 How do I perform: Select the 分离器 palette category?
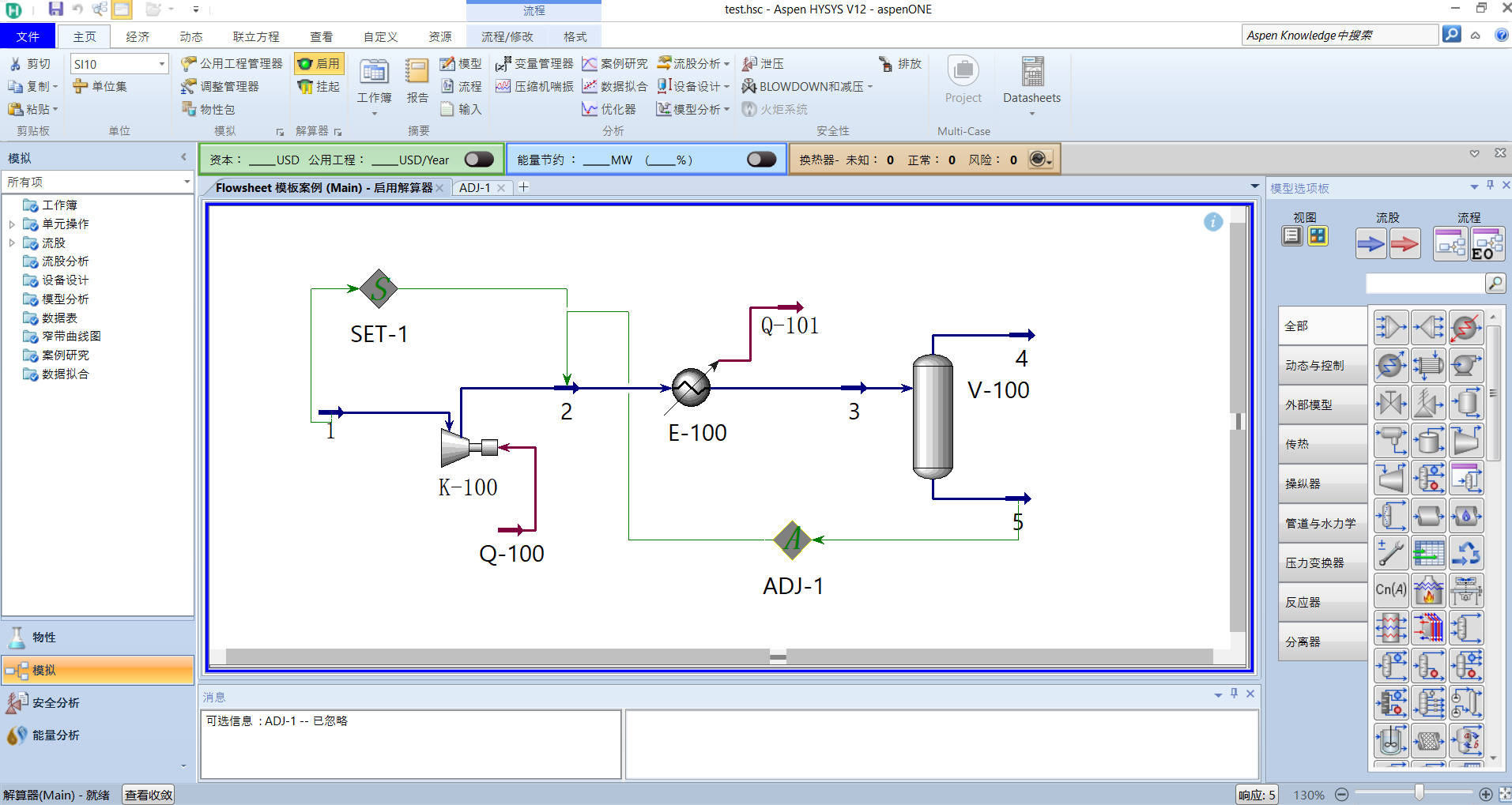pyautogui.click(x=1322, y=641)
